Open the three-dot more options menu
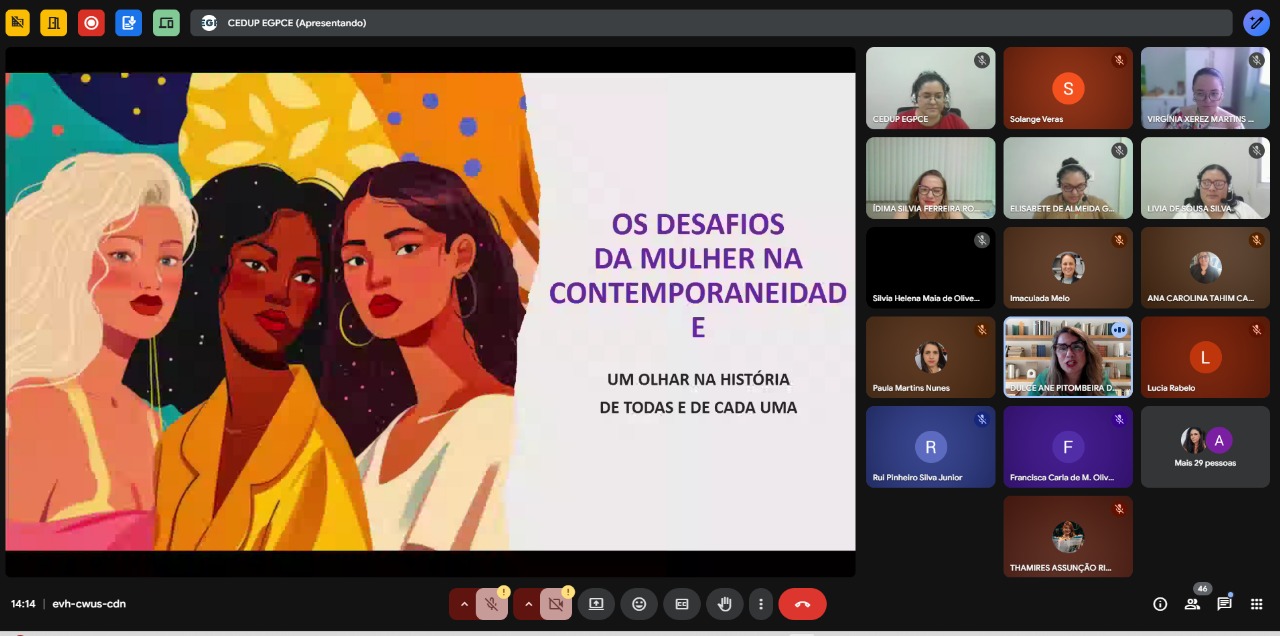Image resolution: width=1280 pixels, height=636 pixels. 761,604
